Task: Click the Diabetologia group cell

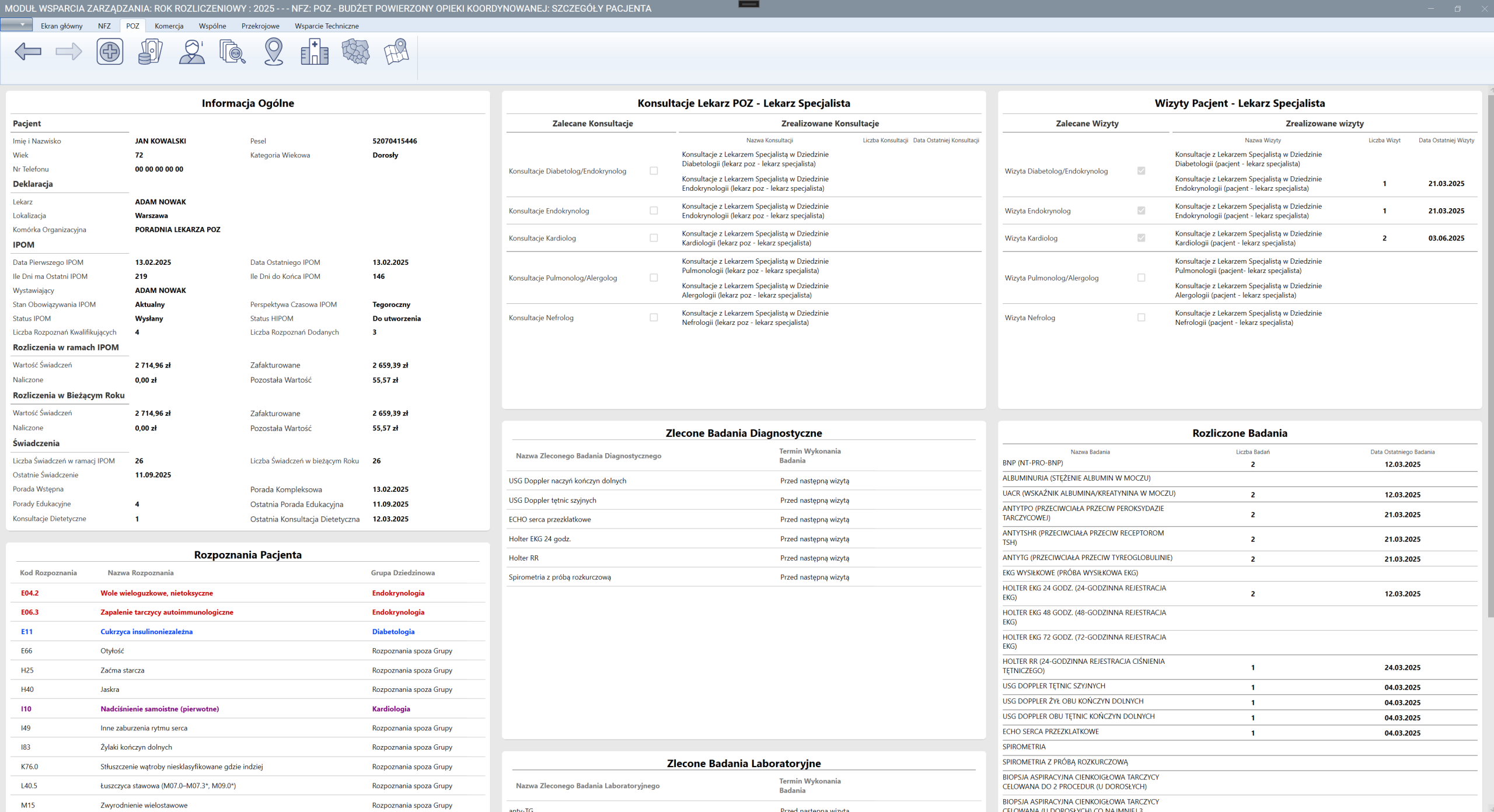Action: click(393, 632)
